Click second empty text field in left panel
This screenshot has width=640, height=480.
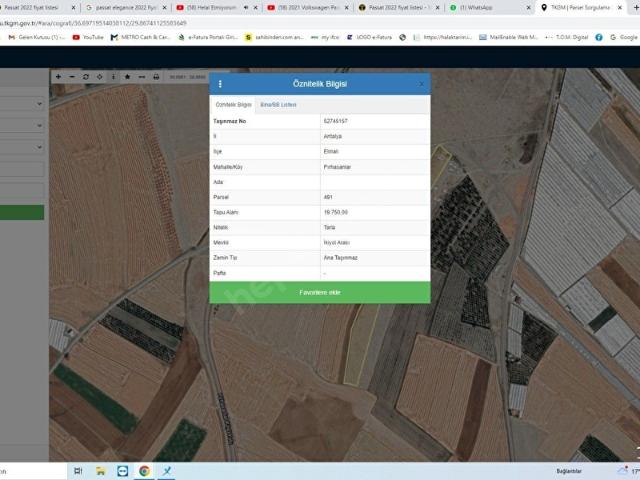tap(22, 191)
